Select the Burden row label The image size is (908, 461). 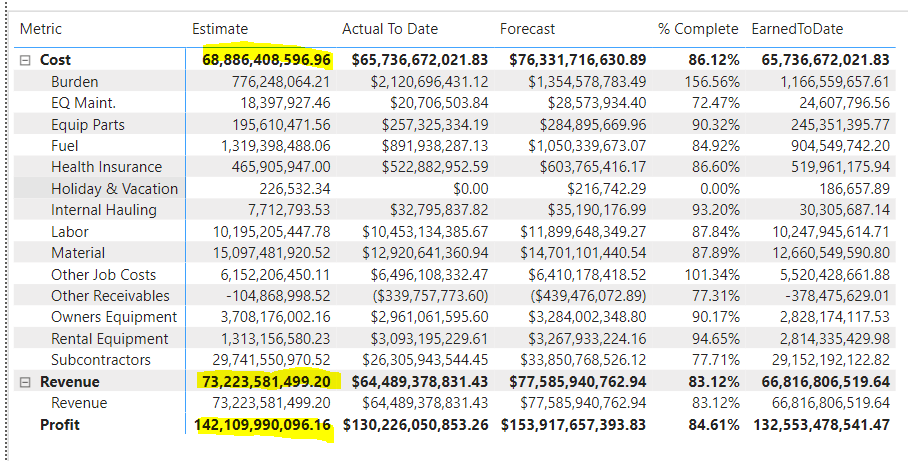[x=75, y=82]
